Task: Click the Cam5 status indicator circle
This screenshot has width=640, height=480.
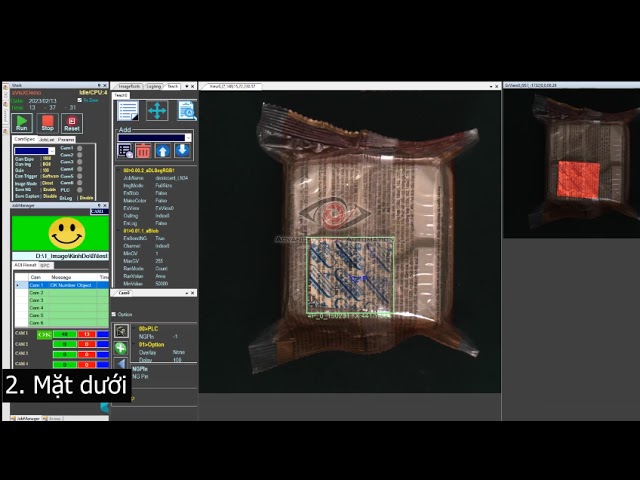Action: (x=80, y=176)
